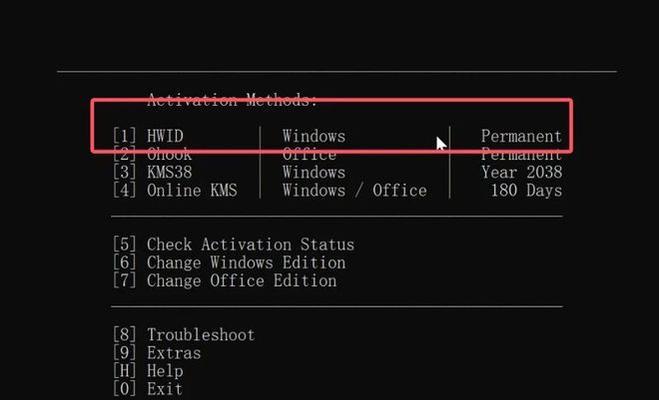
Task: Click the Windows label in HWID row
Action: (x=314, y=136)
